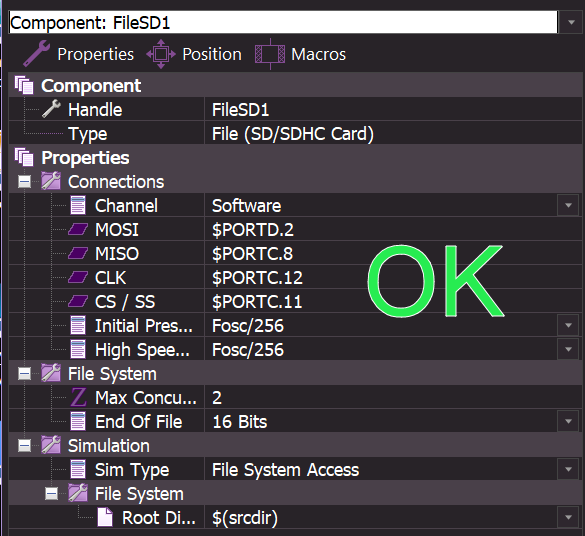Click the Position arrows icon
The width and height of the screenshot is (585, 536).
[161, 54]
